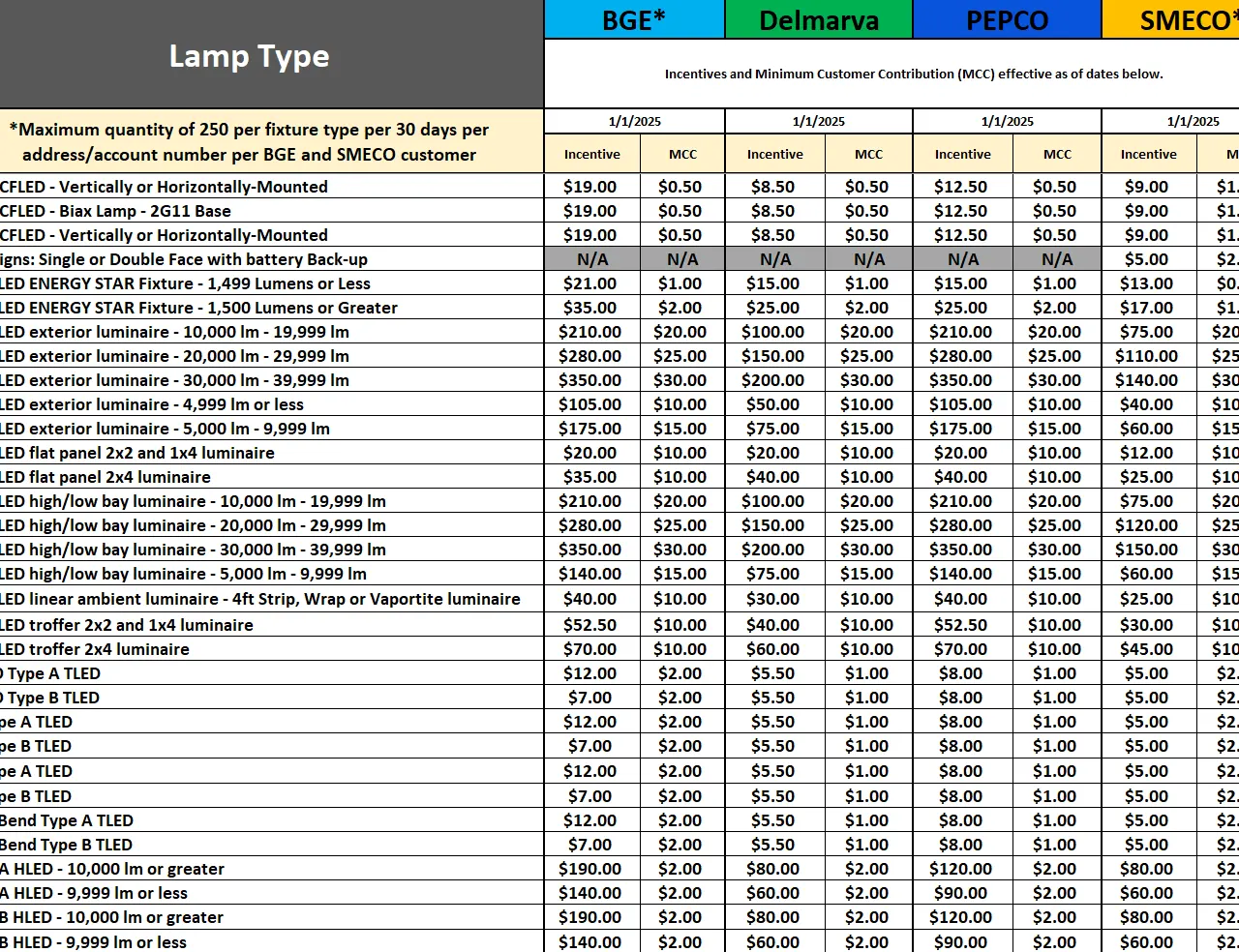1239x952 pixels.
Task: Select the troffer 2x4 luminaire label
Action: [95, 649]
